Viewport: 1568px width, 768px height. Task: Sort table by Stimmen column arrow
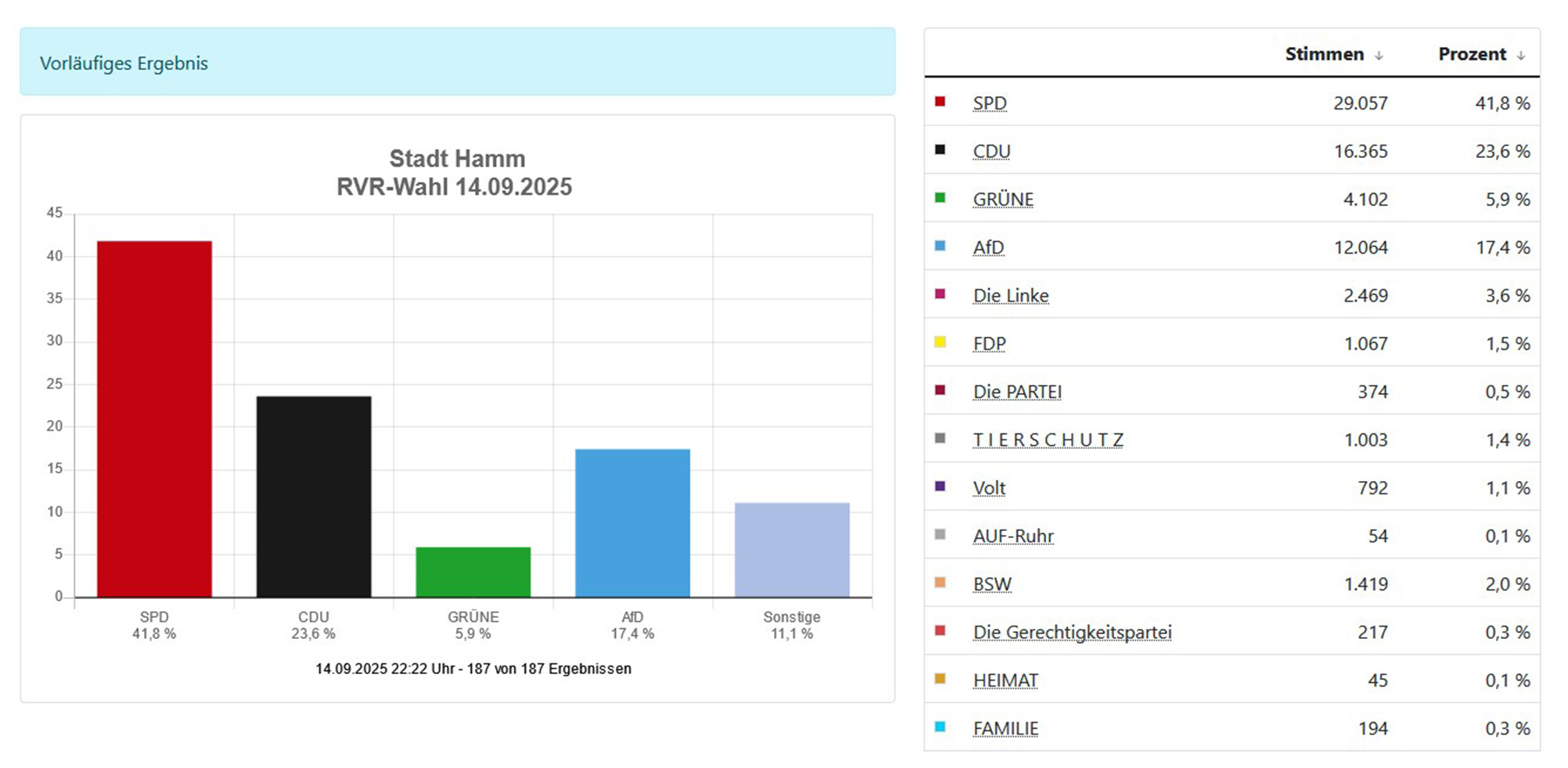point(1379,56)
